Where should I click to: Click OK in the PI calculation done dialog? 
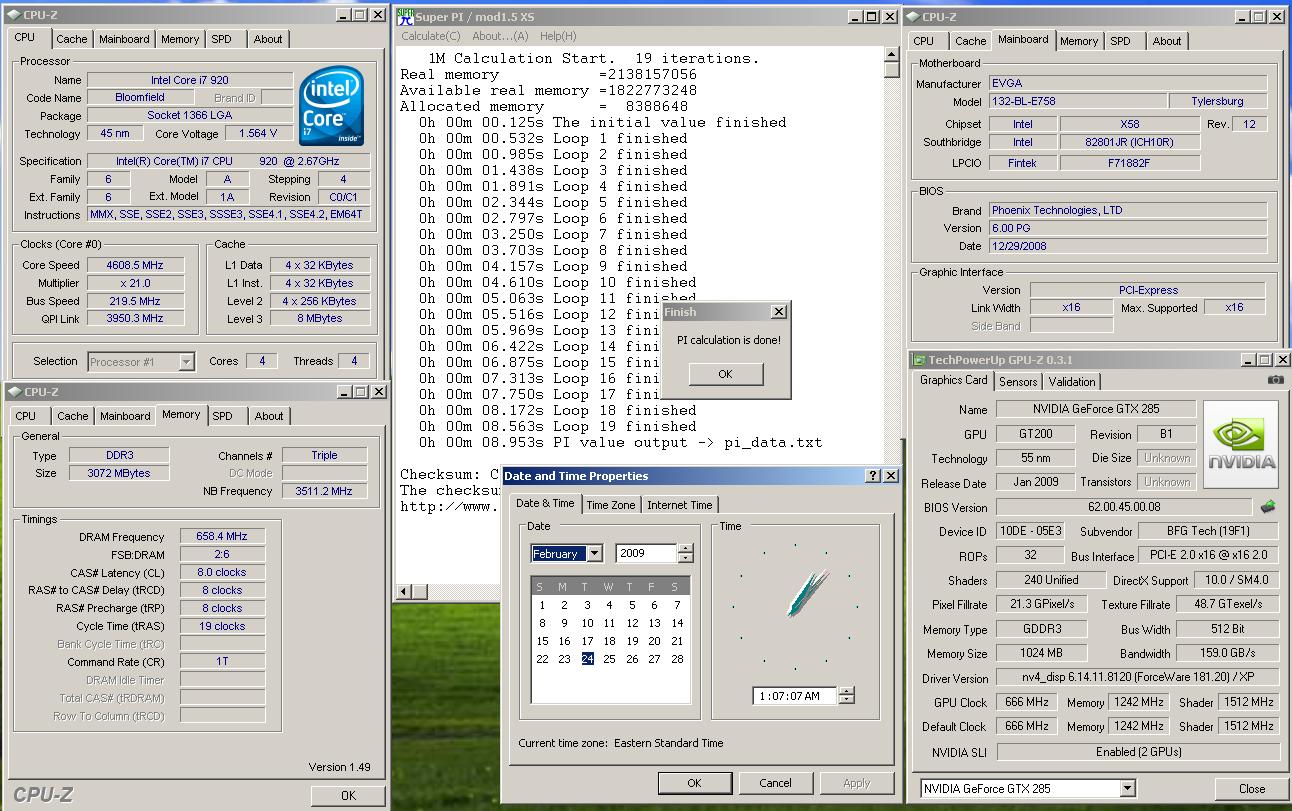(725, 374)
